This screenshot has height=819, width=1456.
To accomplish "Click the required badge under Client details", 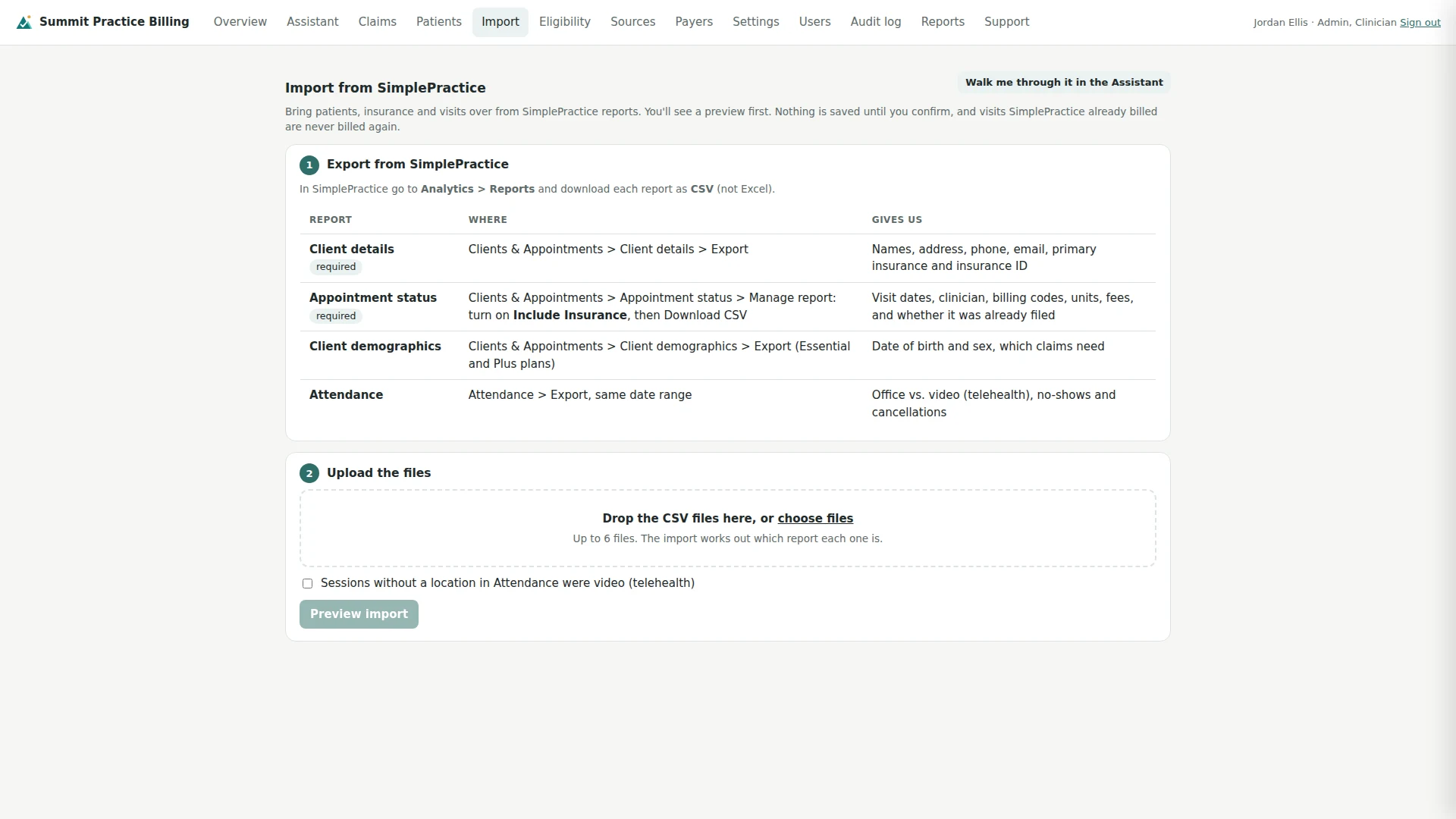I will point(336,267).
